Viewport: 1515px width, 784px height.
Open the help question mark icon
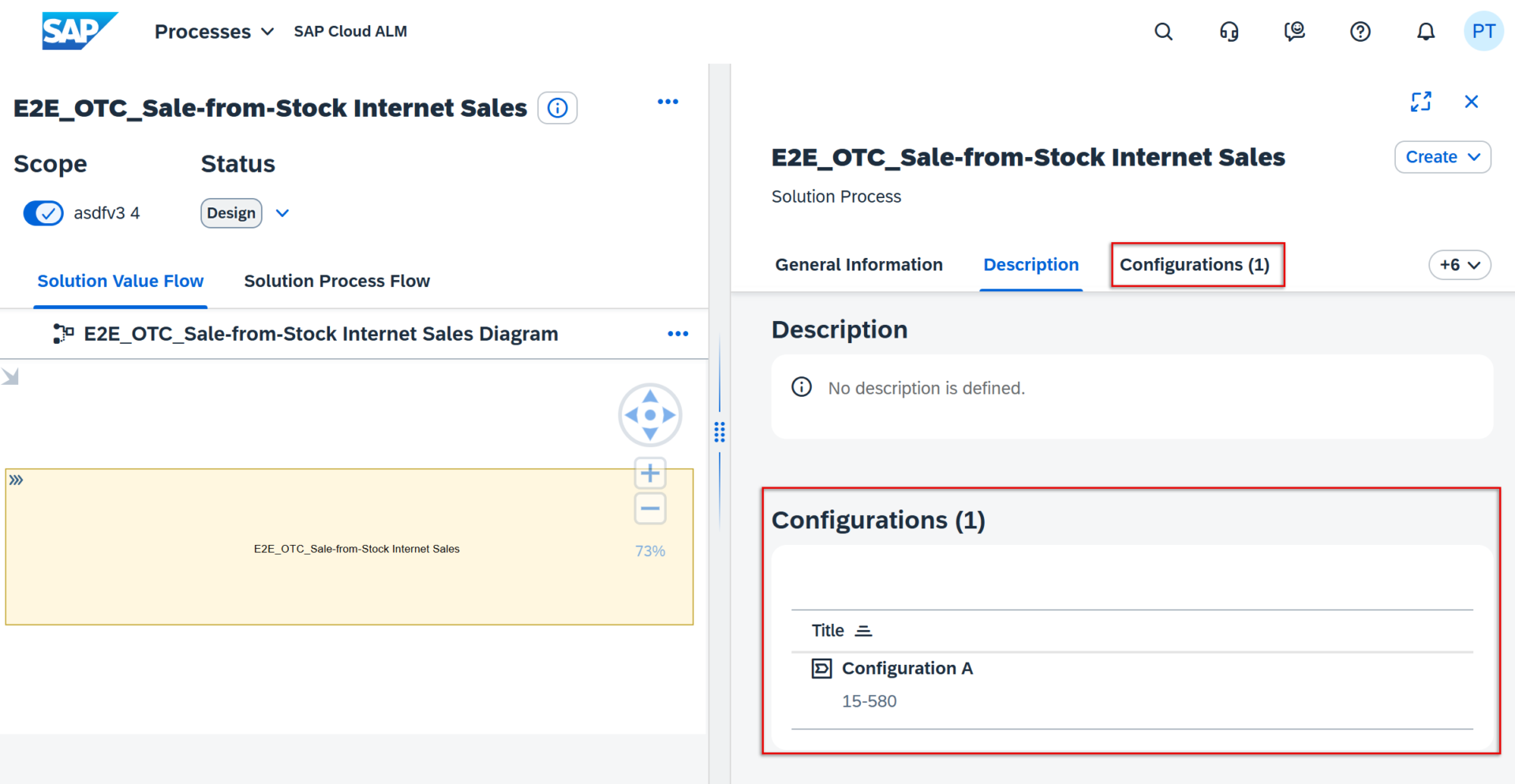[1360, 32]
